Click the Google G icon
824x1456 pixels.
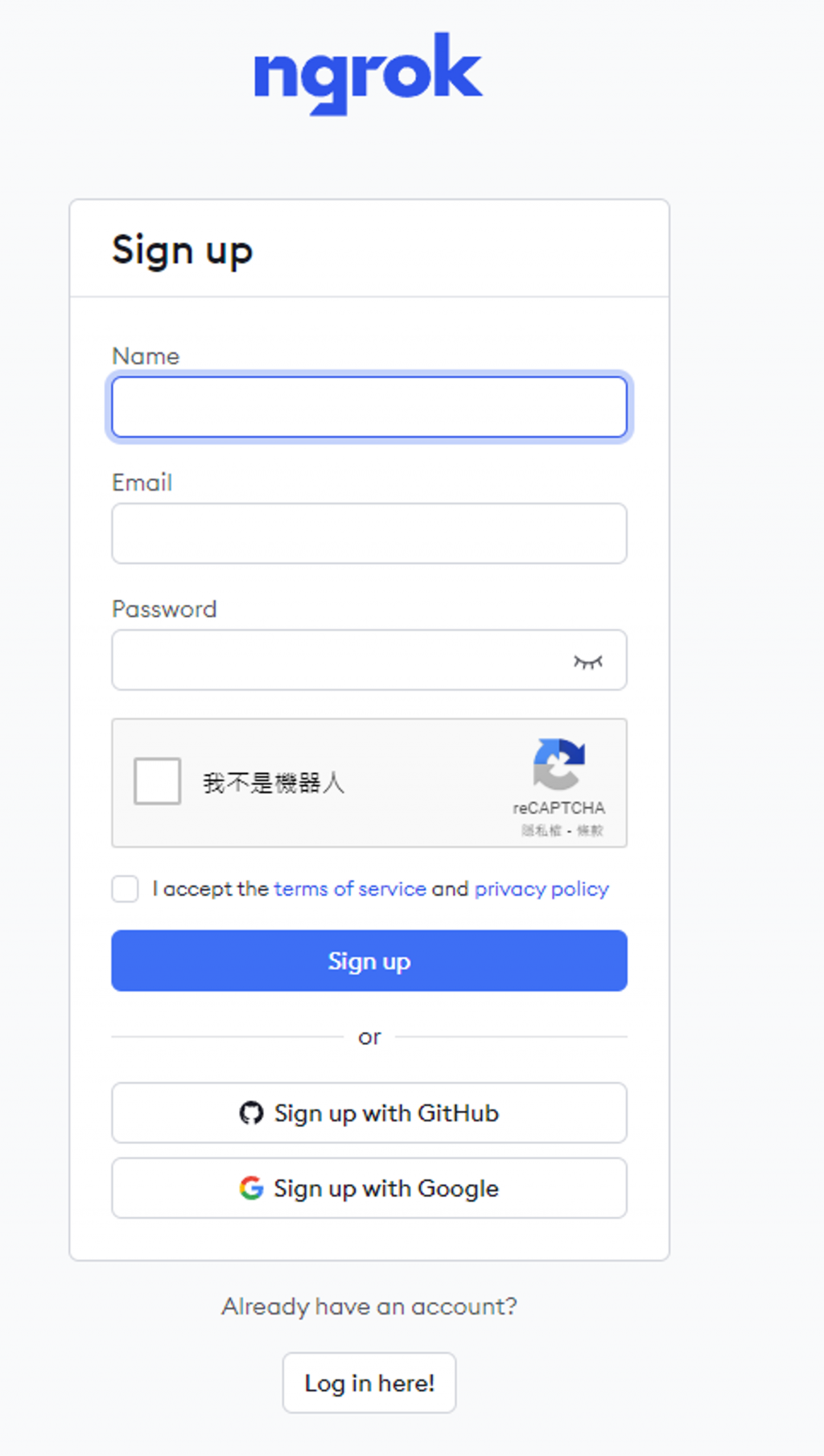coord(251,1187)
